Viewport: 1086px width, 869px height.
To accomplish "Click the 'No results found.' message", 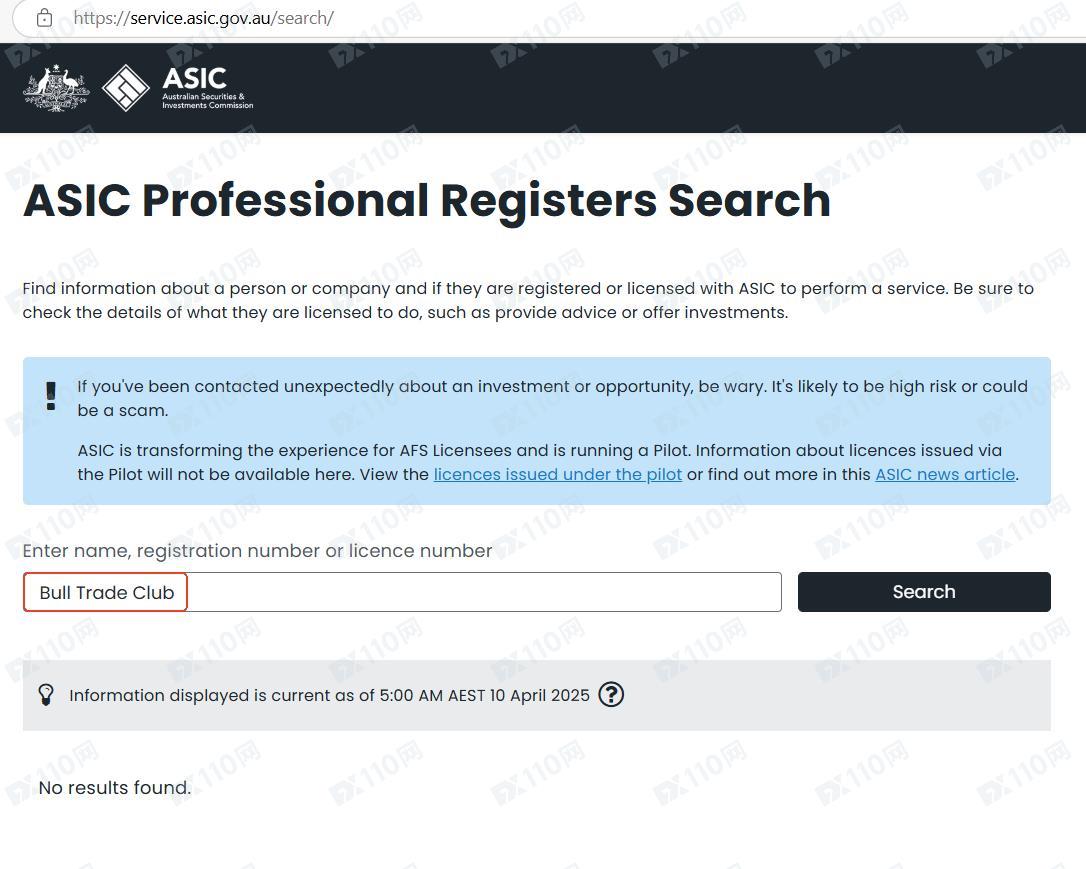I will [x=114, y=788].
